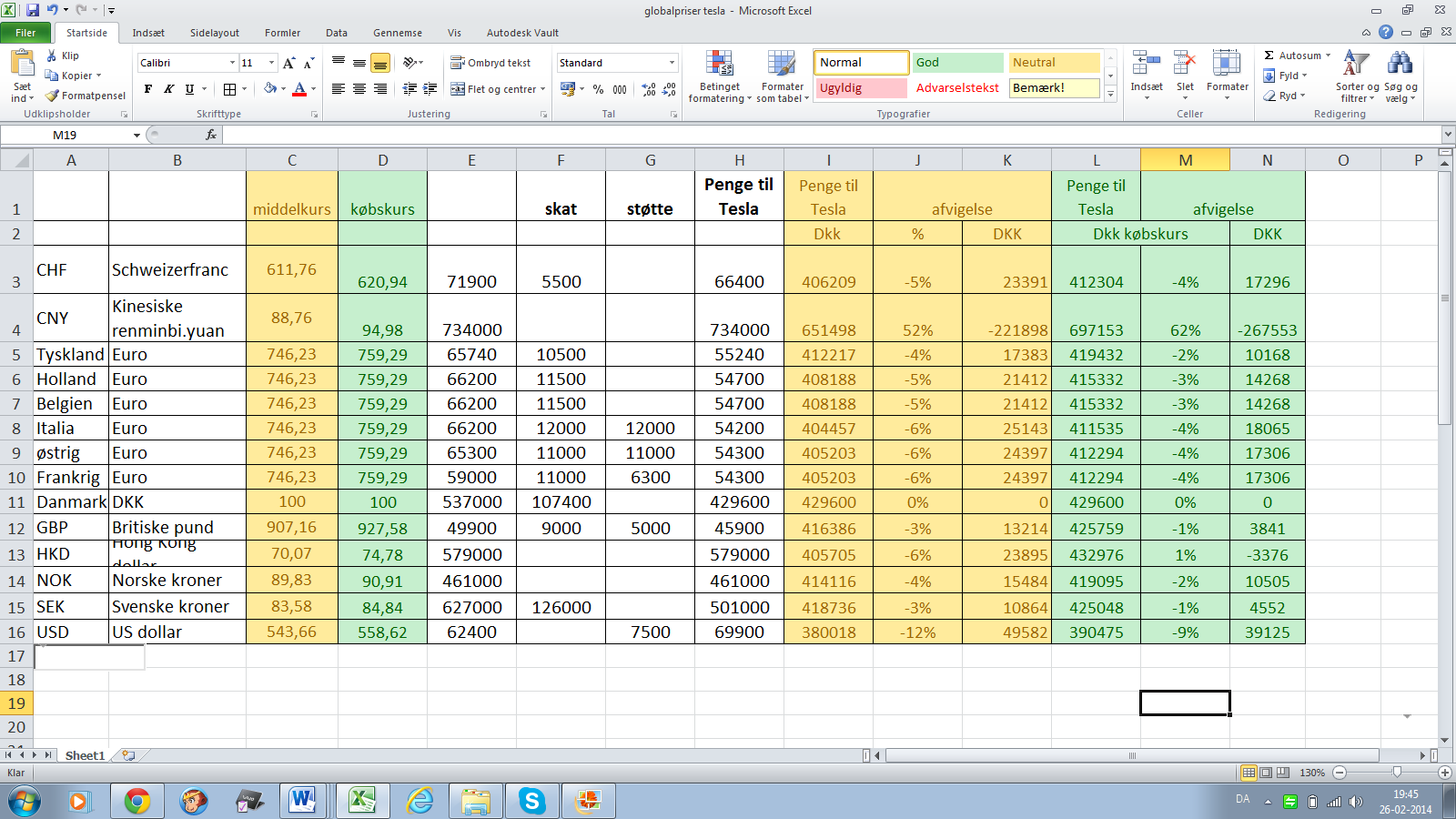The height and width of the screenshot is (819, 1456).
Task: Increase font size with the large A icon
Action: pyautogui.click(x=289, y=63)
